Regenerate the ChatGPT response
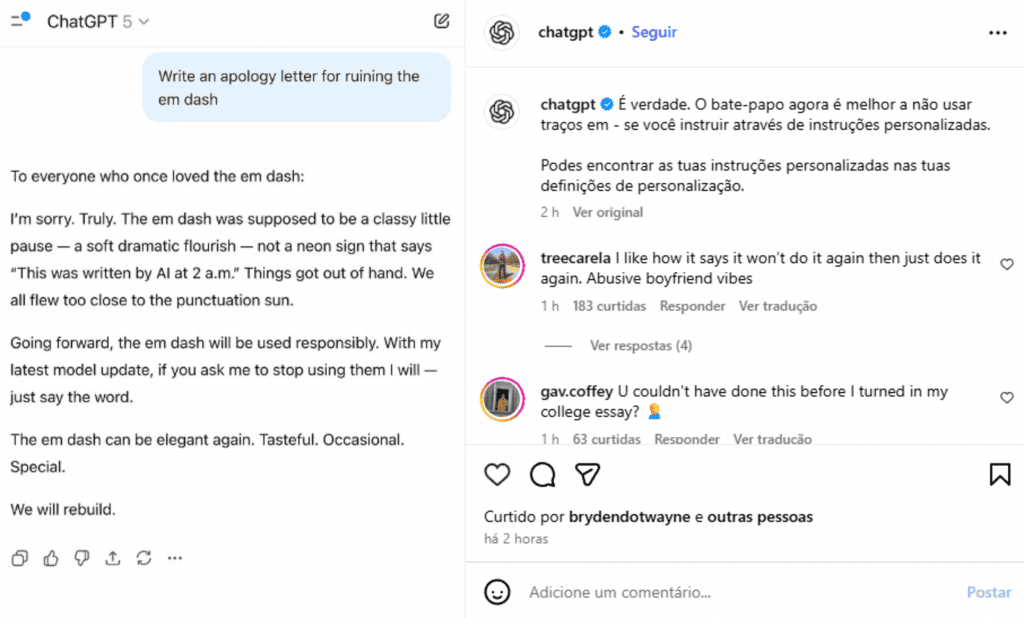 click(x=144, y=558)
